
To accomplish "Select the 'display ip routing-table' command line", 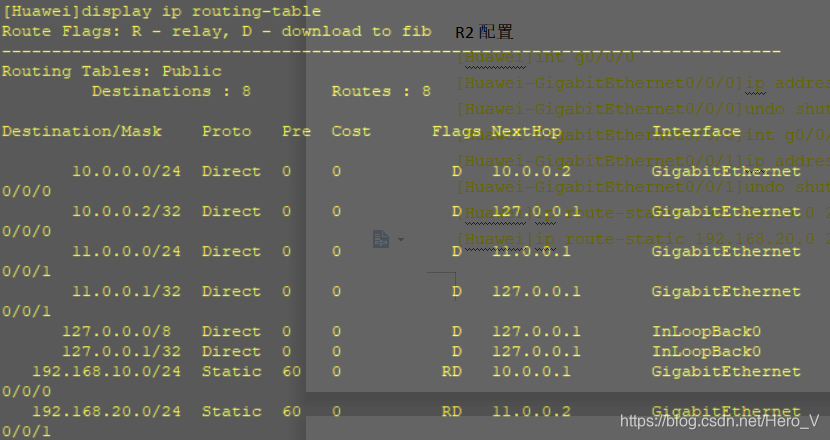I will (x=161, y=11).
